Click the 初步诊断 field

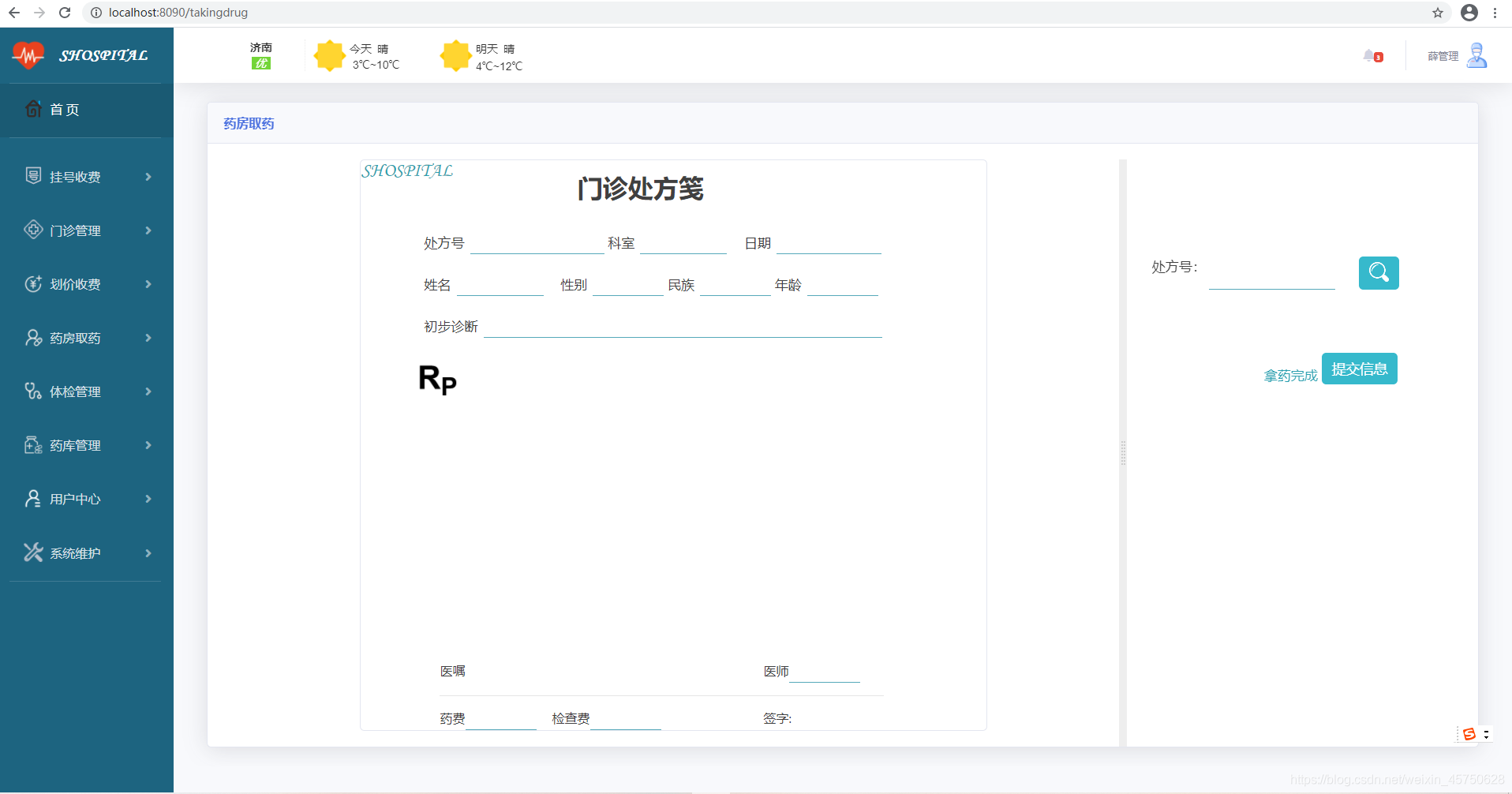tap(683, 327)
